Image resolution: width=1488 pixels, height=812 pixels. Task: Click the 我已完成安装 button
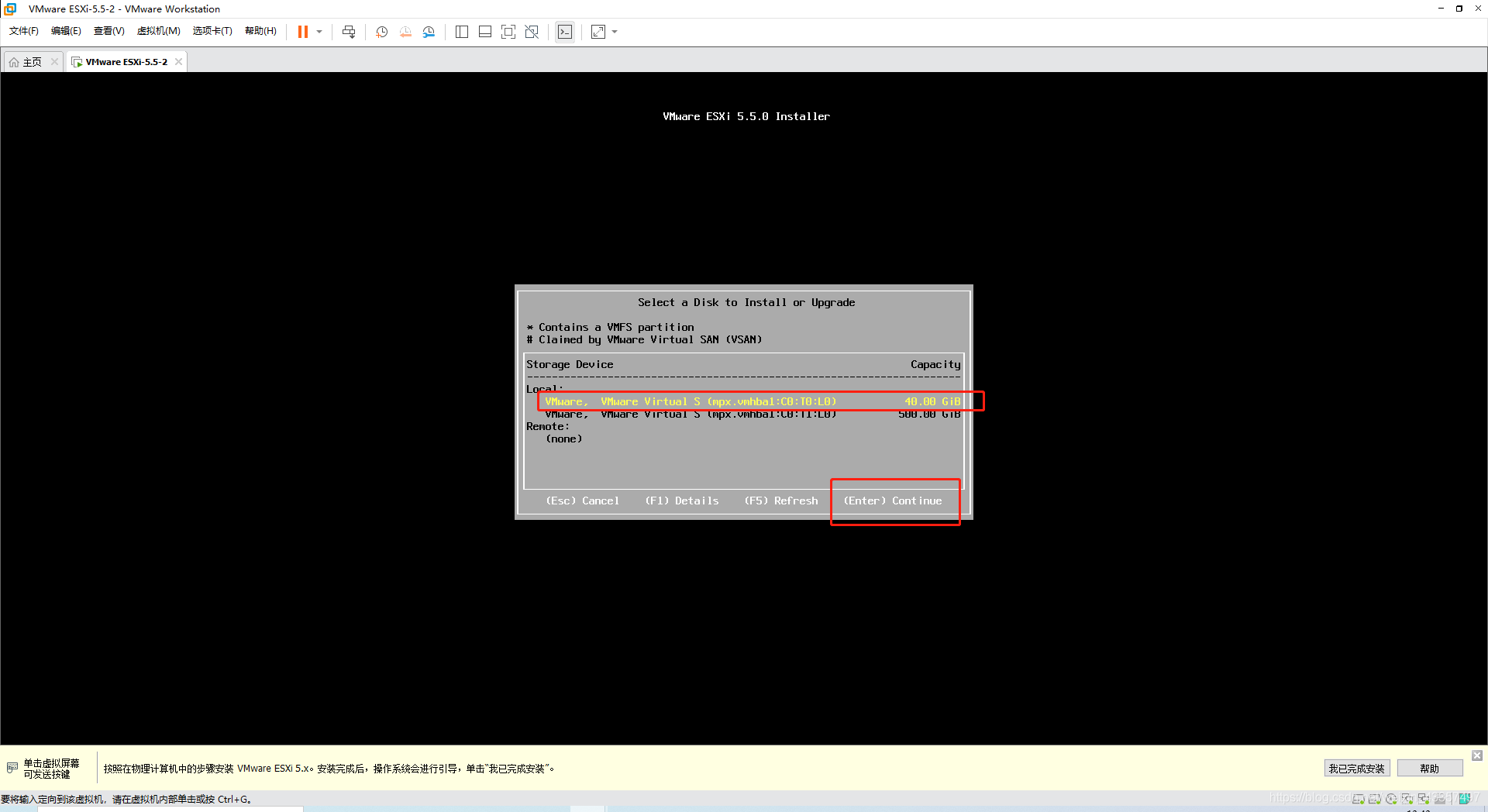(x=1356, y=769)
